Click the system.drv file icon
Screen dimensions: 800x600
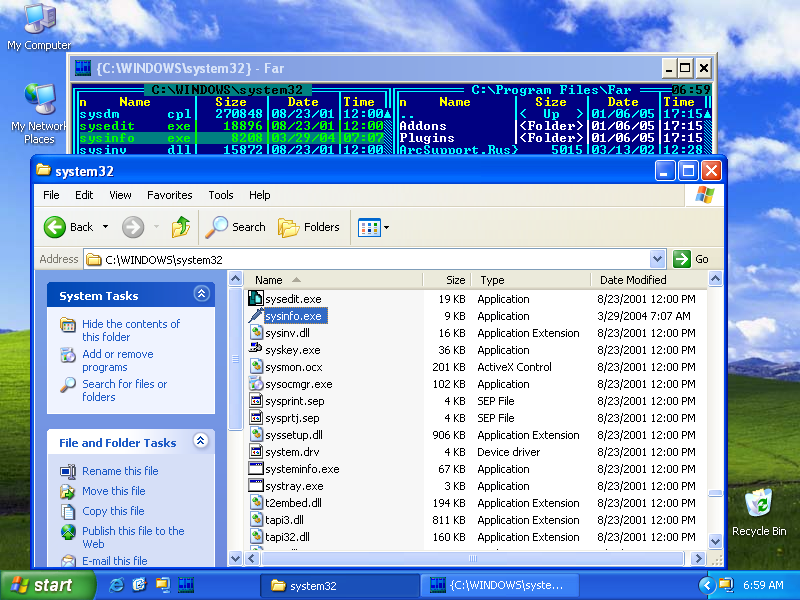click(x=256, y=452)
